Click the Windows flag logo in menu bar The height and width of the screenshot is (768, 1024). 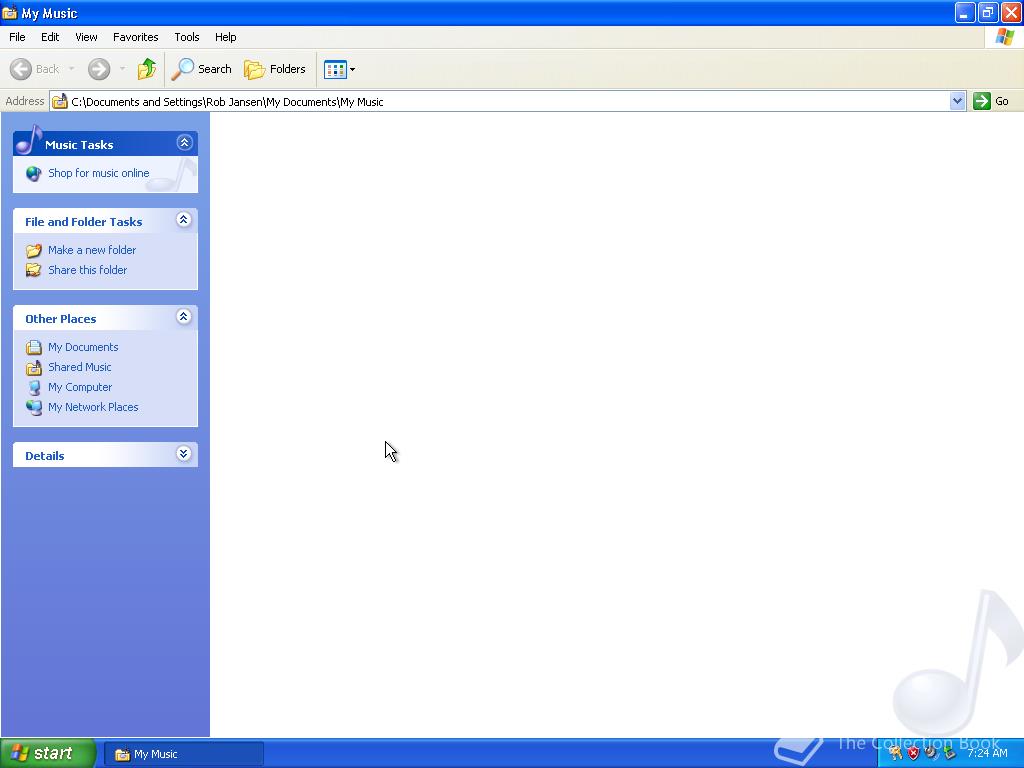point(1004,37)
